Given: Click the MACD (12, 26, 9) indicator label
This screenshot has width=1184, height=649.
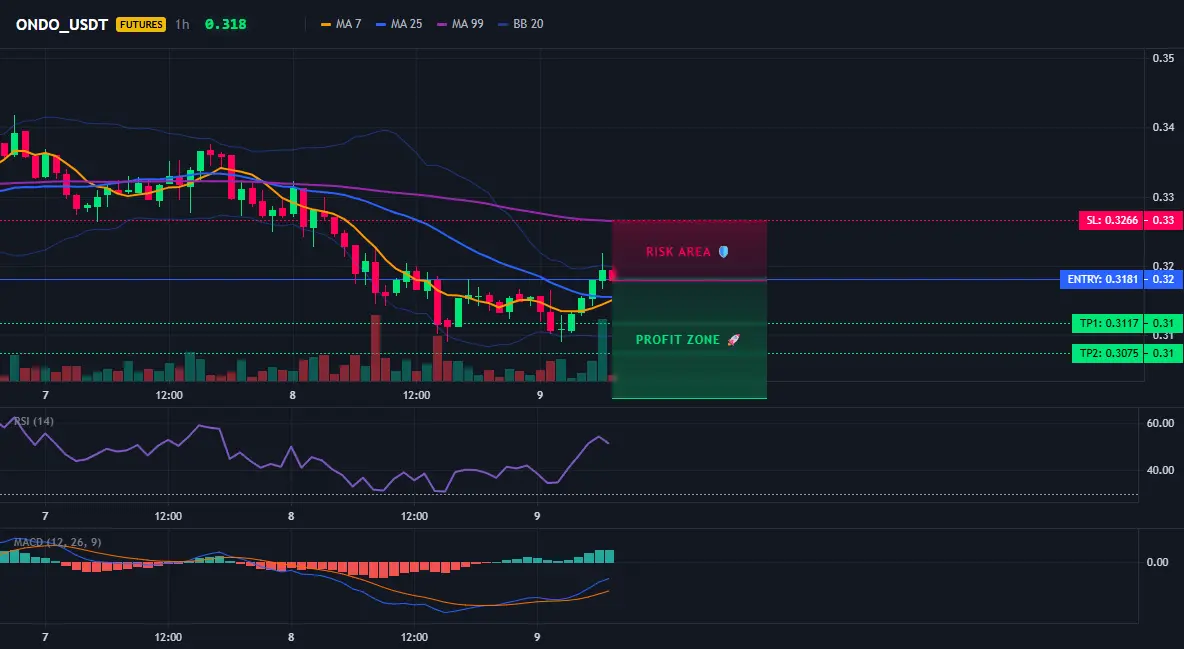Looking at the screenshot, I should point(57,542).
